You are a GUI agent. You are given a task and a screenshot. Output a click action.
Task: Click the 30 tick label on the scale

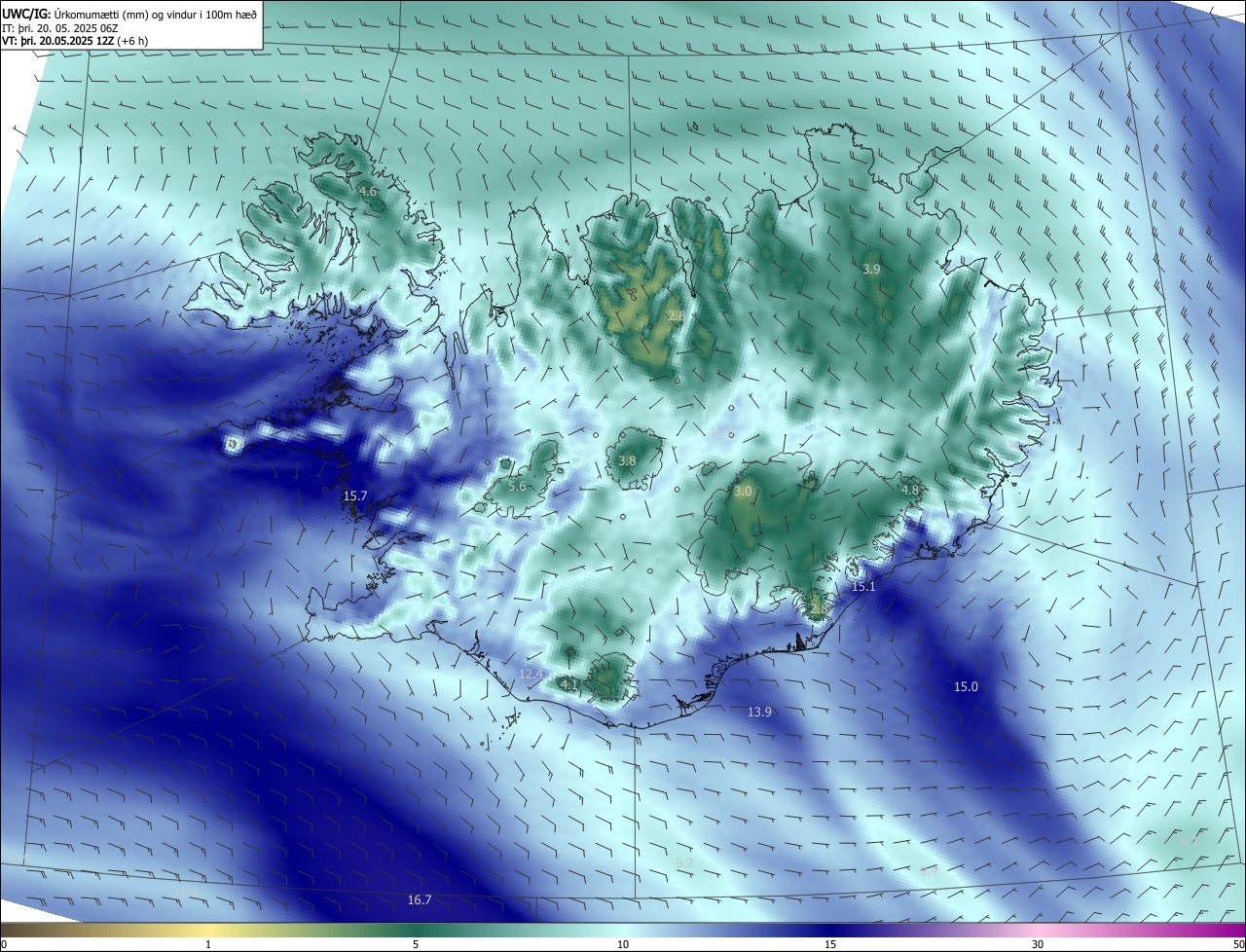point(1038,945)
